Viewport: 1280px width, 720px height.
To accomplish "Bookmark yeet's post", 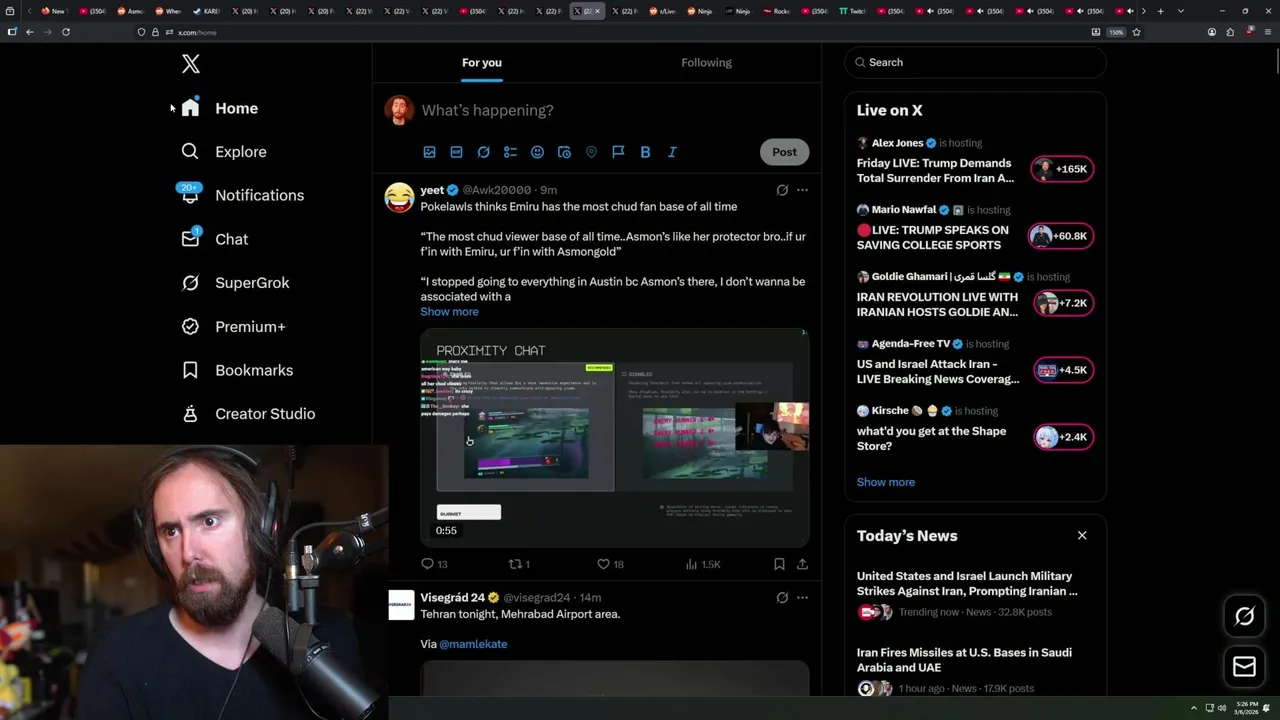I will coord(779,564).
